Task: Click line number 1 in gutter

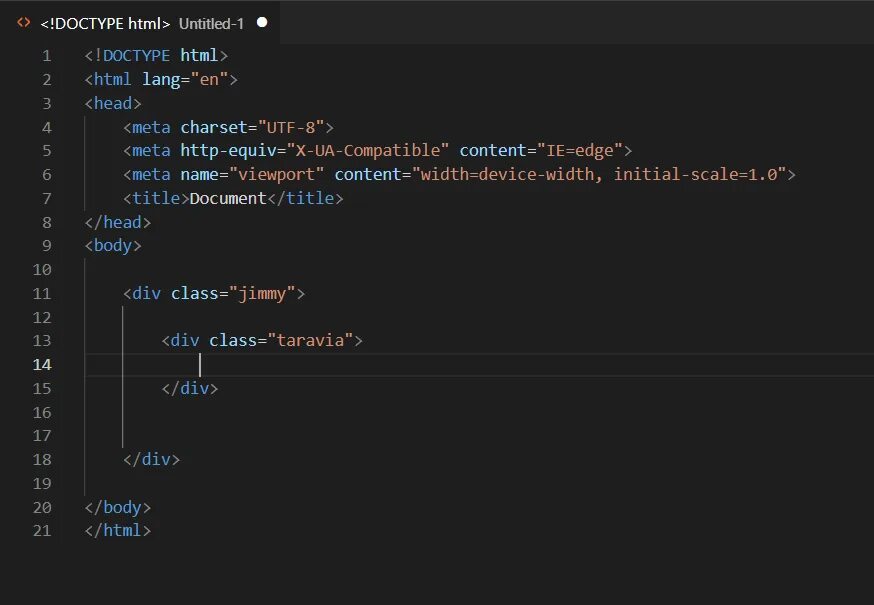Action: 46,56
